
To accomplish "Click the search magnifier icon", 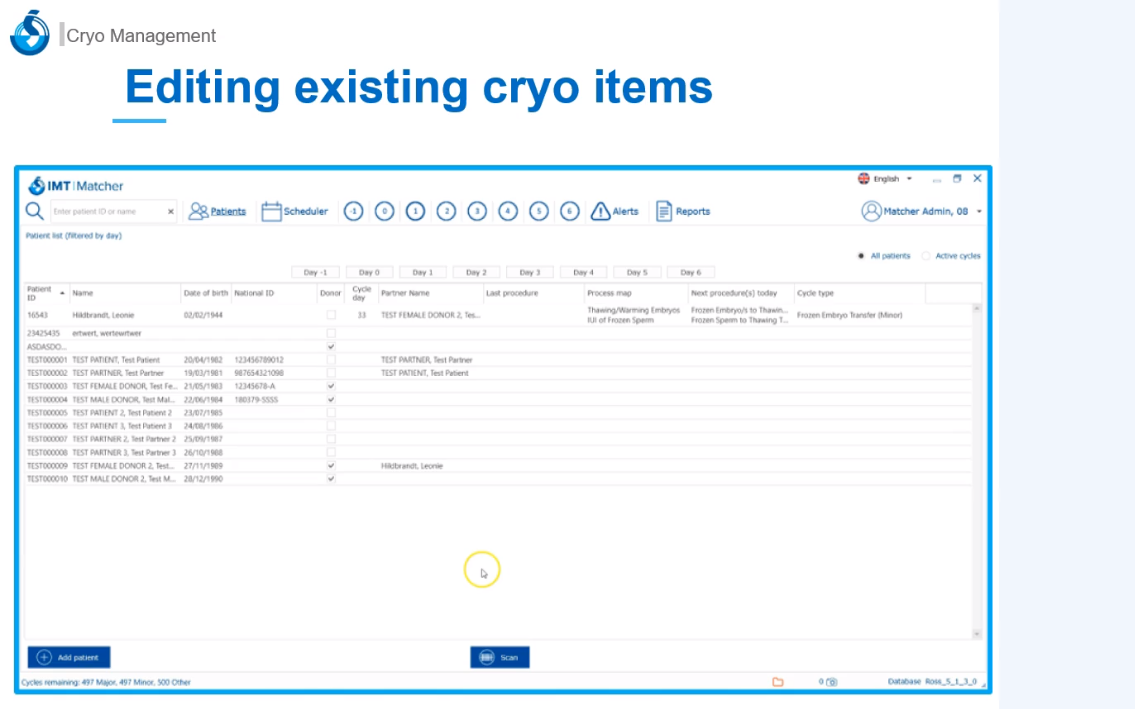I will click(x=34, y=211).
